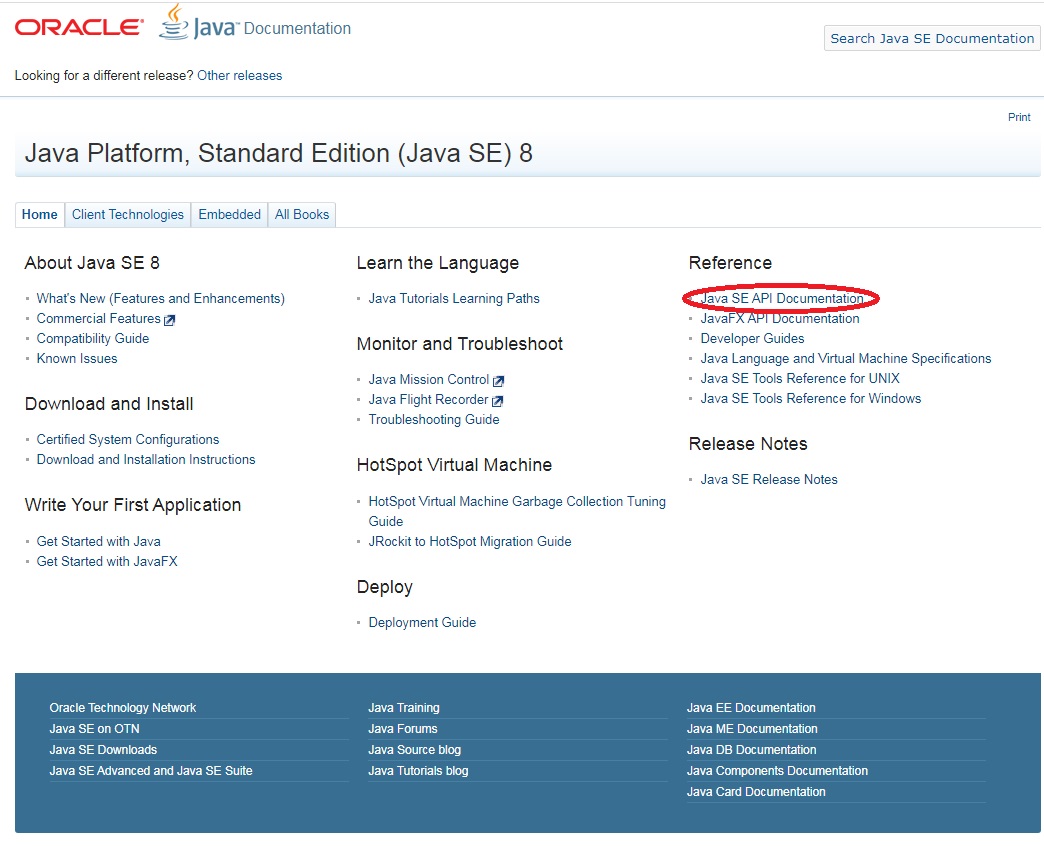Click Oracle Technology Network footer link
Image resolution: width=1044 pixels, height=848 pixels.
point(123,708)
